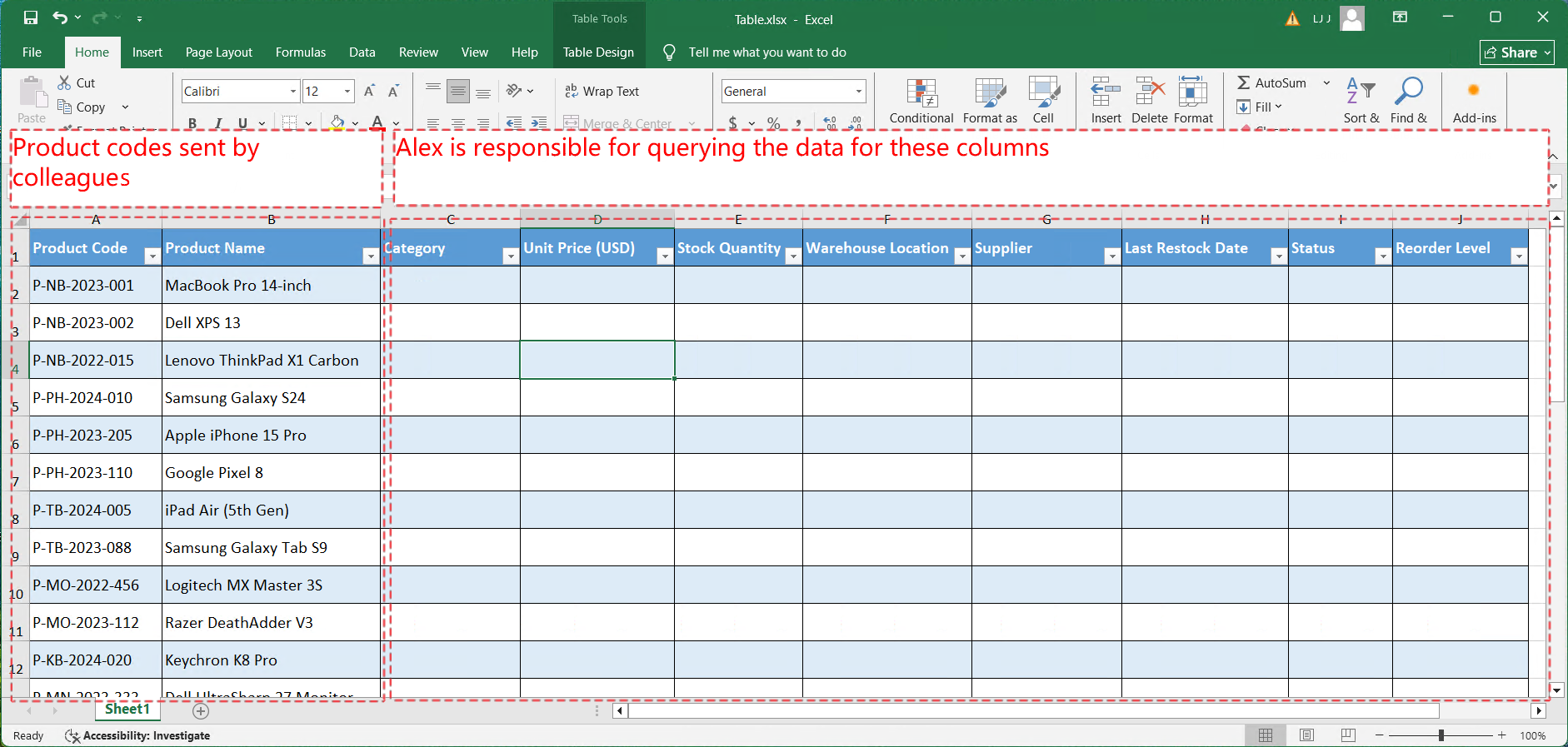
Task: Click the Percent Style icon
Action: point(774,122)
